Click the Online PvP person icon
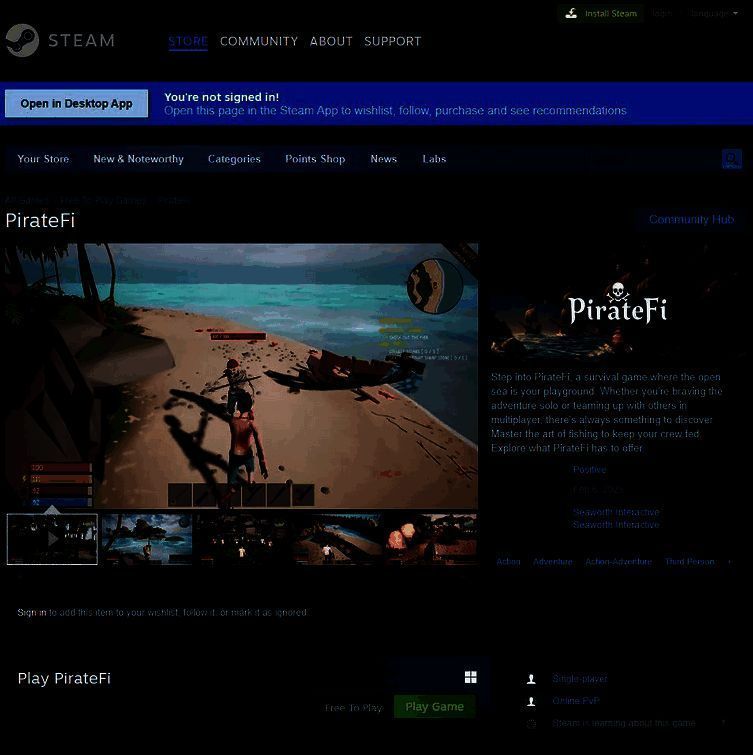Viewport: 753px width, 755px height. 531,702
